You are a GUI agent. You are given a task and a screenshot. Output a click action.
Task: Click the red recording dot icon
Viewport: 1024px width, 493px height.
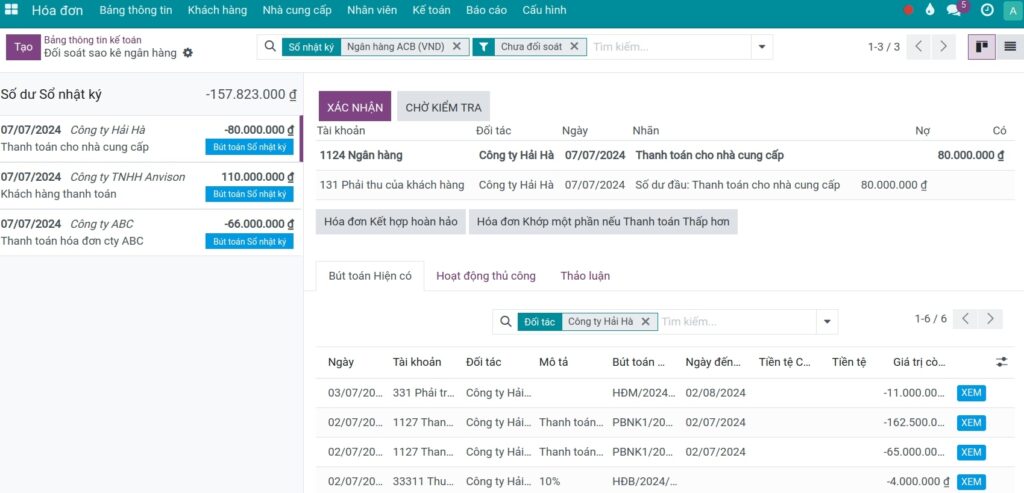[x=908, y=10]
